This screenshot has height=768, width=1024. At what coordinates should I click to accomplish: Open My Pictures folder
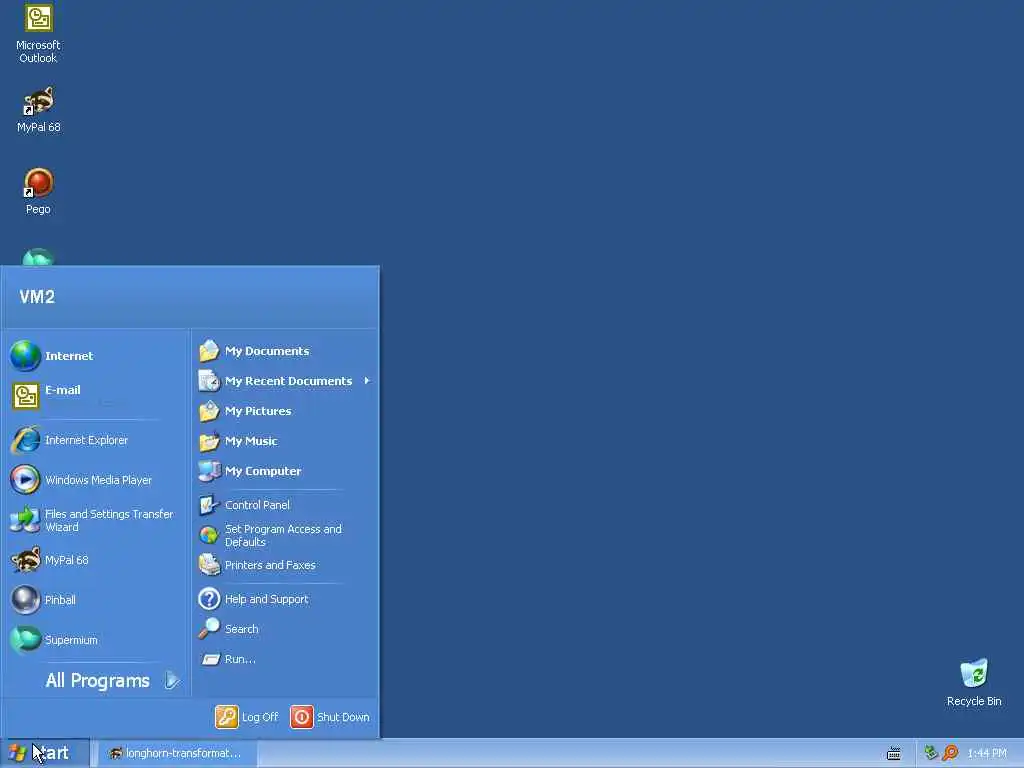tap(285, 411)
